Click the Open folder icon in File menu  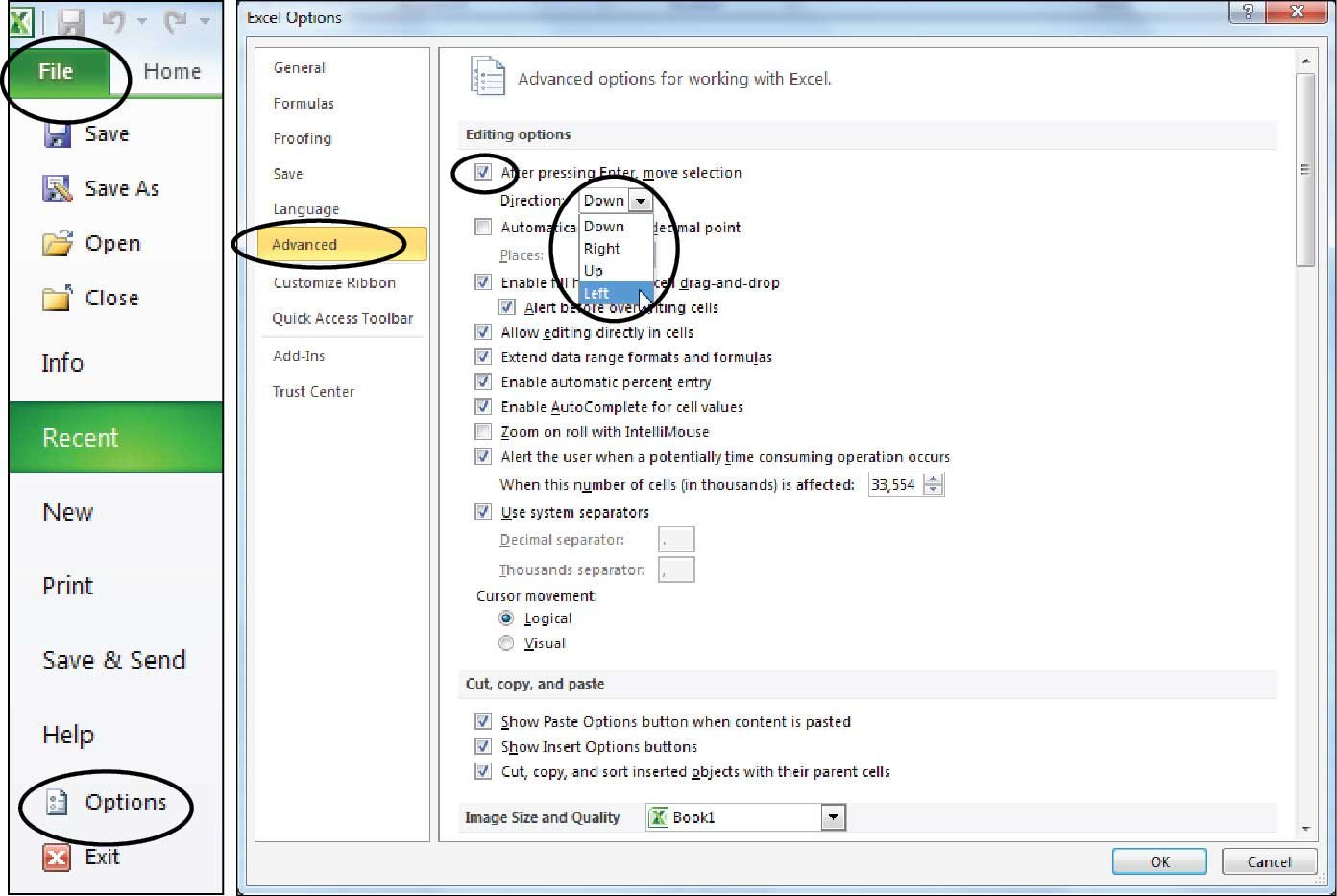[58, 243]
